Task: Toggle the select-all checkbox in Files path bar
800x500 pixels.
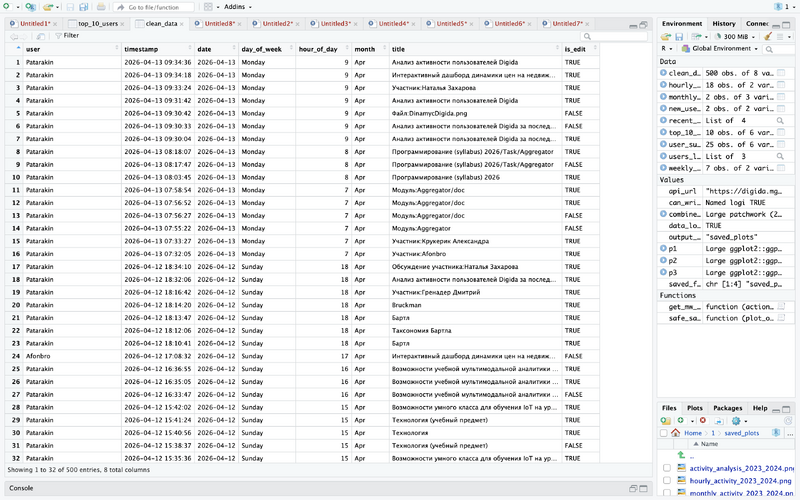Action: tap(664, 433)
